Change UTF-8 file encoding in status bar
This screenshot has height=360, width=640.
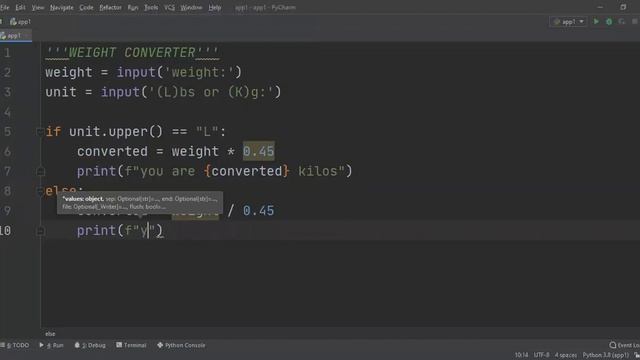[542, 355]
